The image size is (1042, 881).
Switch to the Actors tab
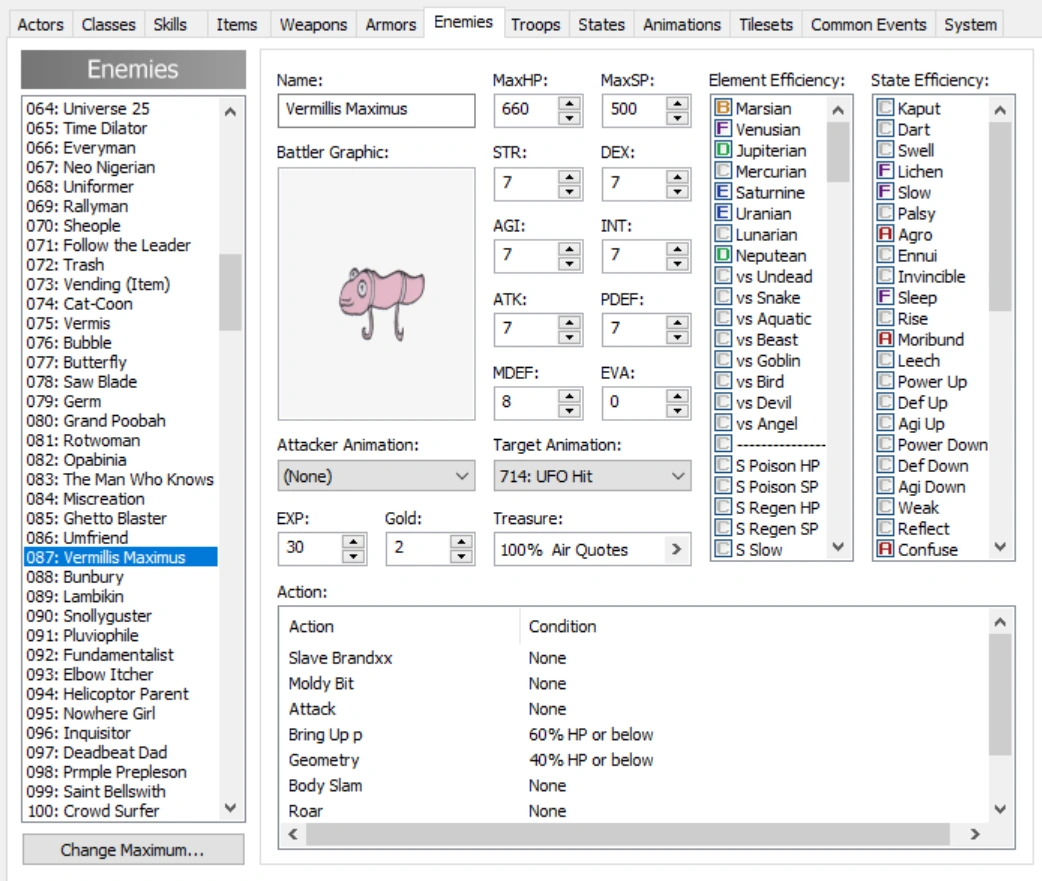pos(41,25)
